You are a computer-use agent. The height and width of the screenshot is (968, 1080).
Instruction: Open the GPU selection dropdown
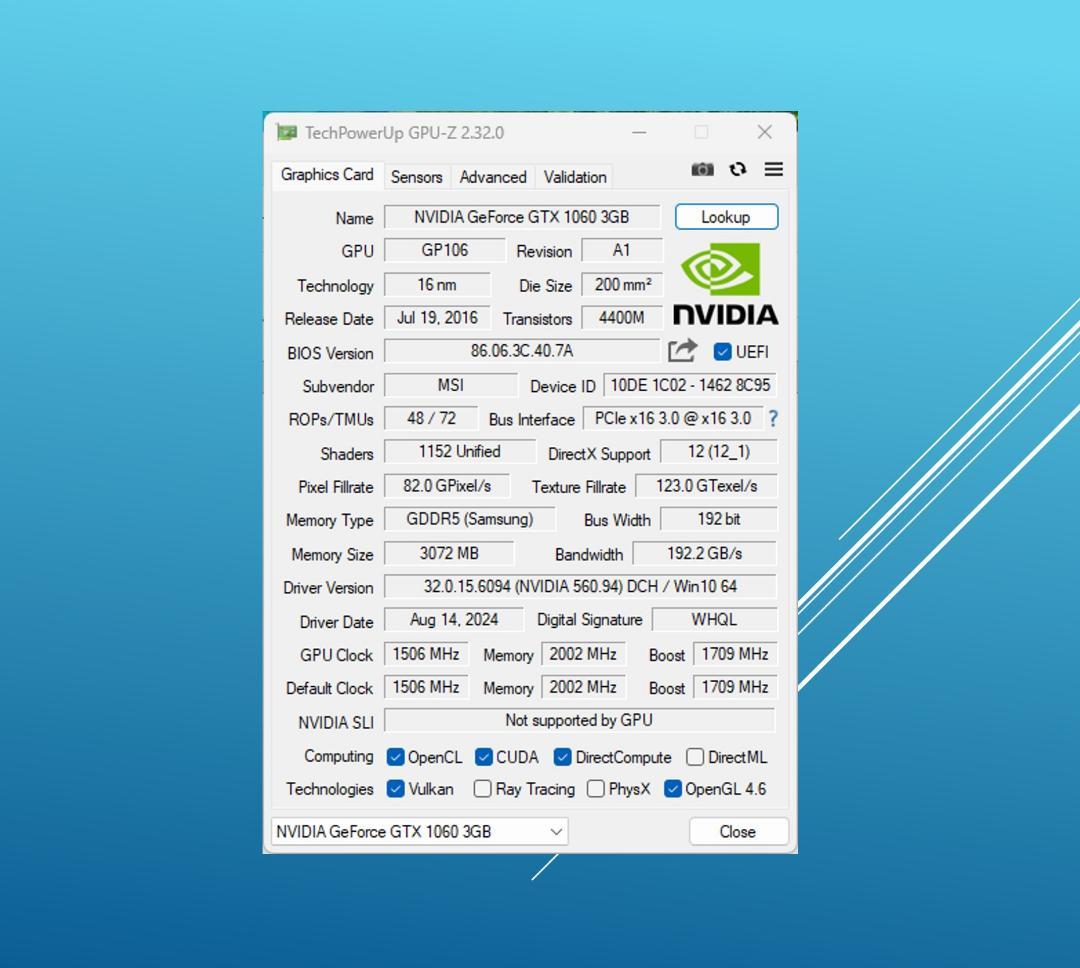(x=419, y=832)
